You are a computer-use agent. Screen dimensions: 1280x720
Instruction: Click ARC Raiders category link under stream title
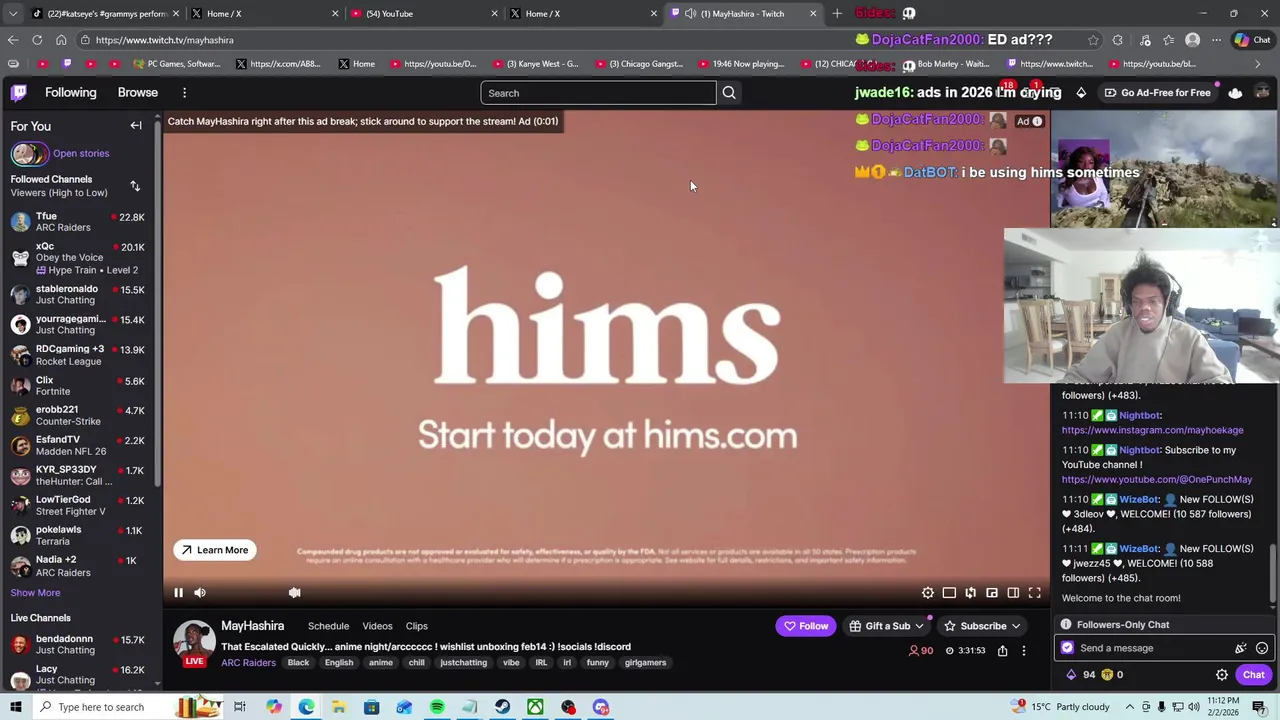pyautogui.click(x=248, y=663)
